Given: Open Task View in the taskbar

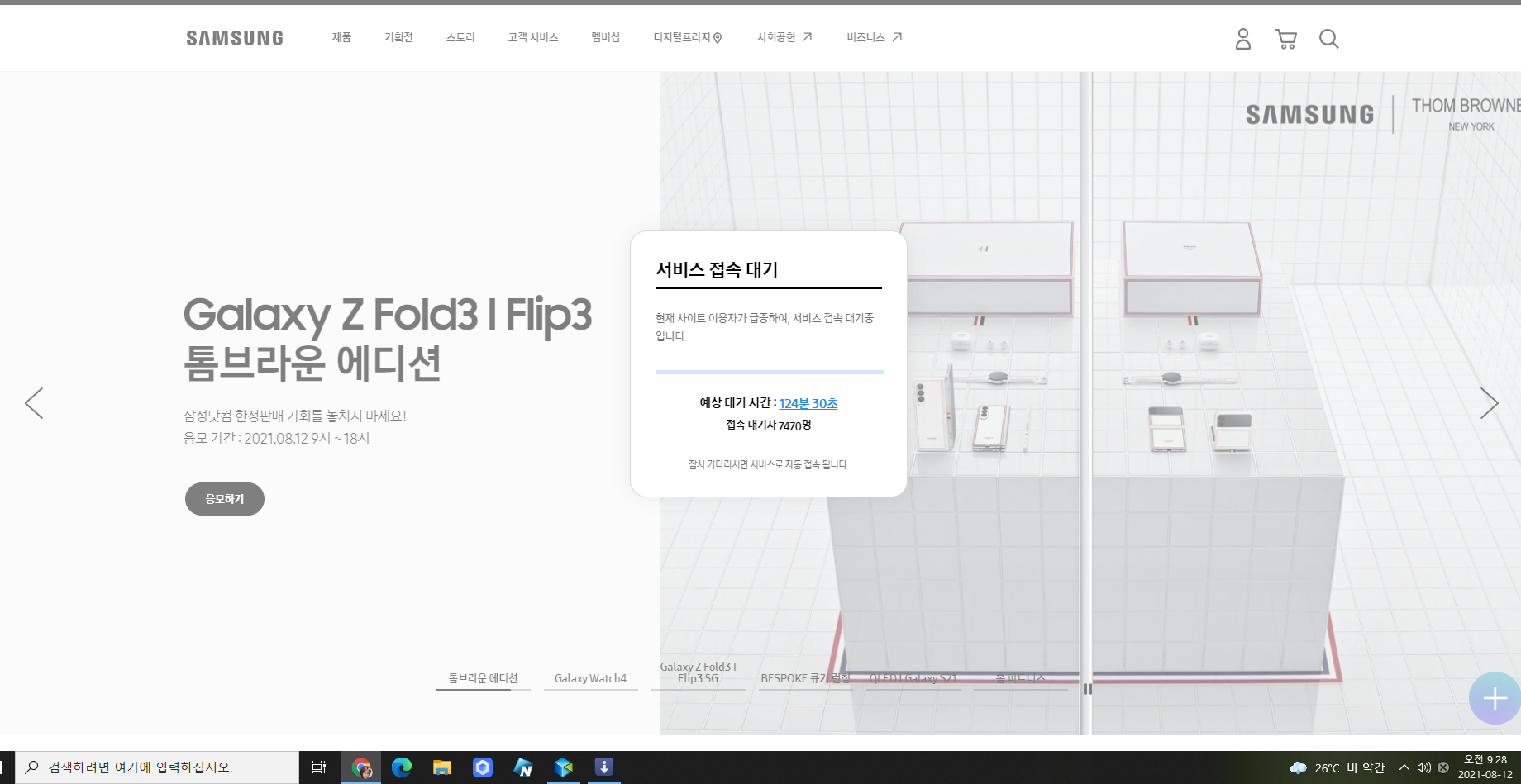Looking at the screenshot, I should click(x=319, y=767).
